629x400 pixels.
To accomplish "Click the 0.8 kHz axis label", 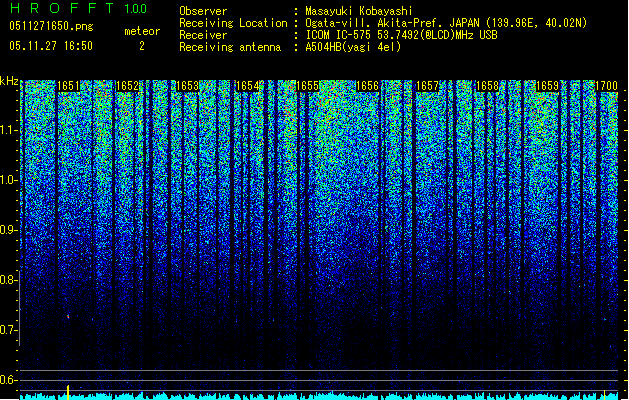I will (x=9, y=280).
